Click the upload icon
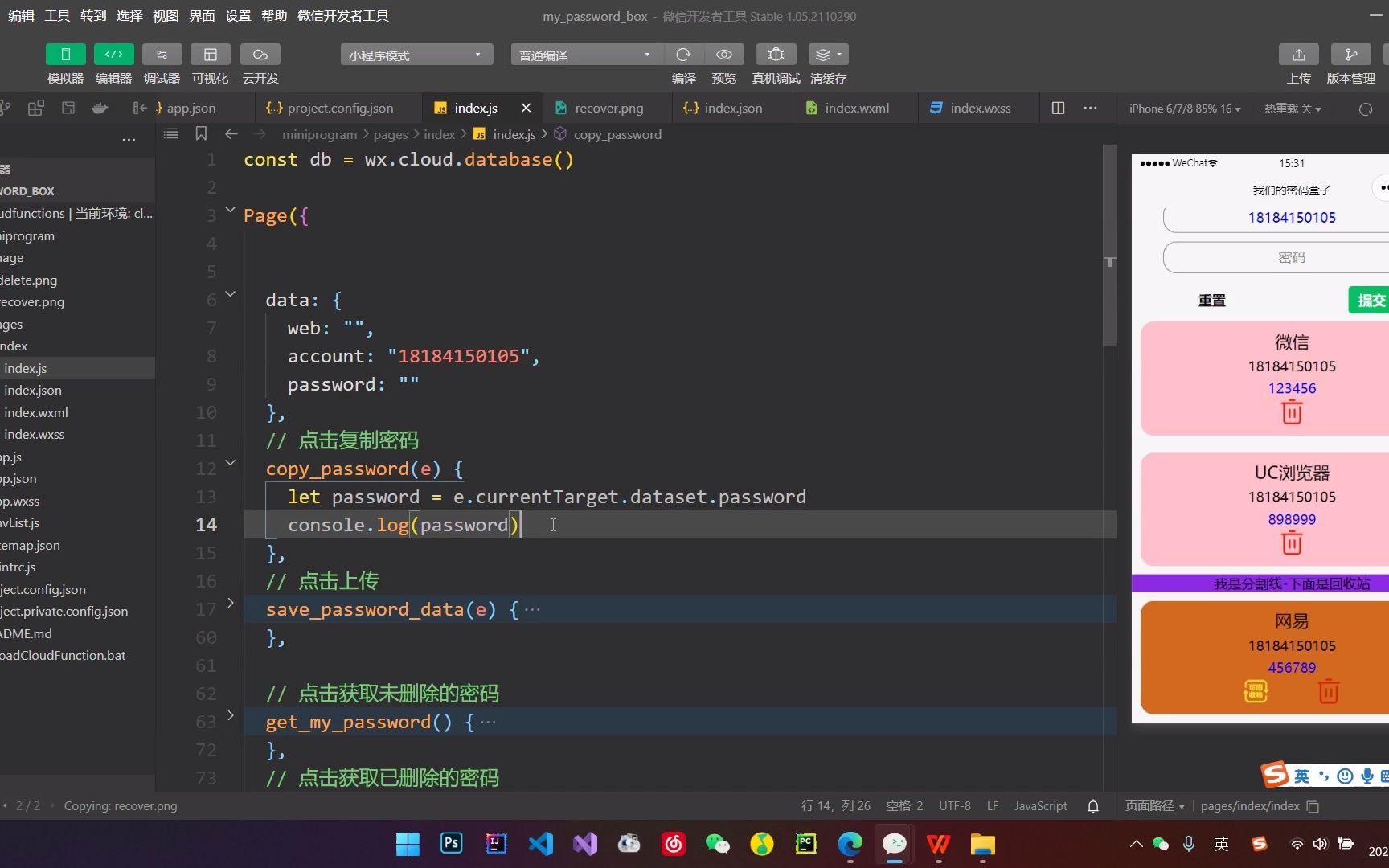Image resolution: width=1389 pixels, height=868 pixels. tap(1299, 55)
